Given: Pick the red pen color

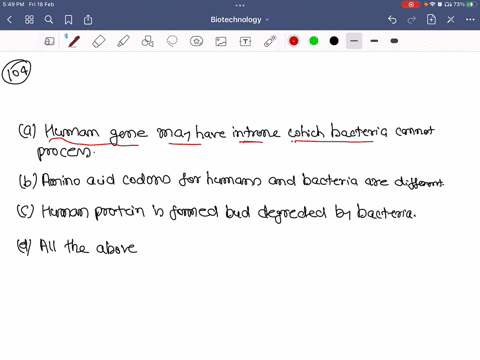Looking at the screenshot, I should tap(294, 41).
